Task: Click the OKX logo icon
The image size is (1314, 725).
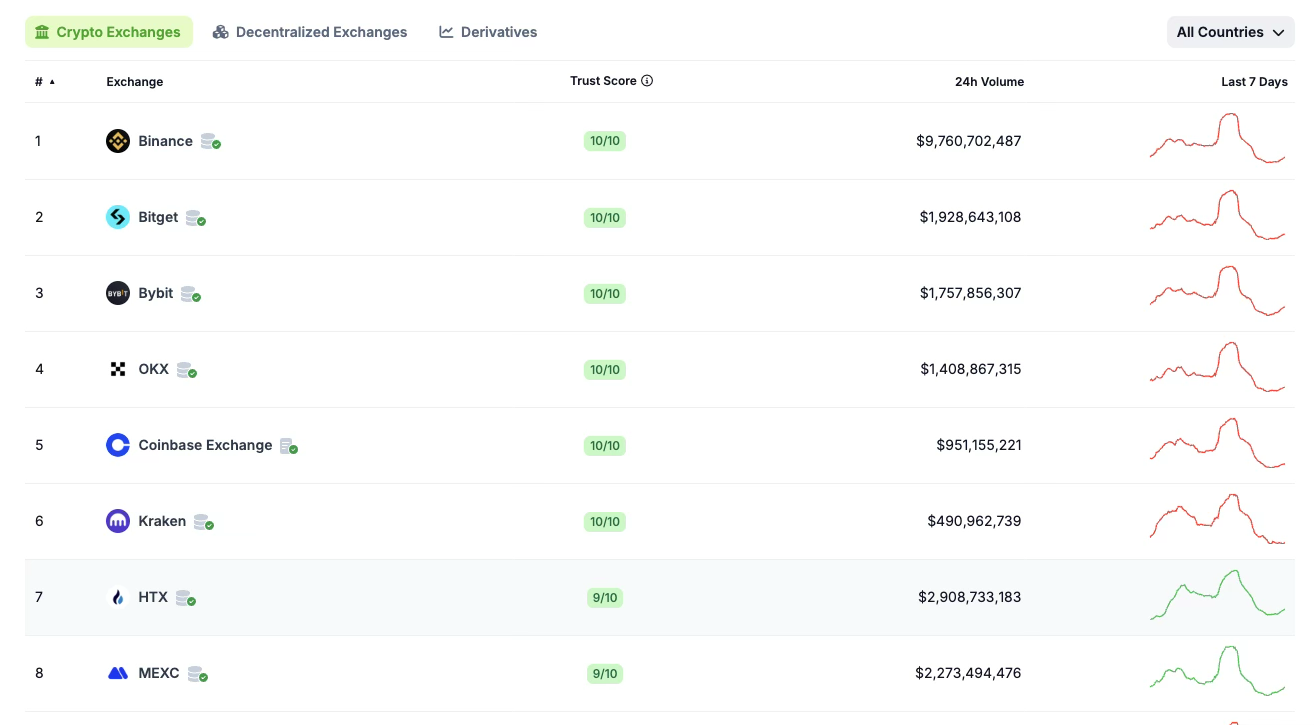Action: tap(118, 369)
